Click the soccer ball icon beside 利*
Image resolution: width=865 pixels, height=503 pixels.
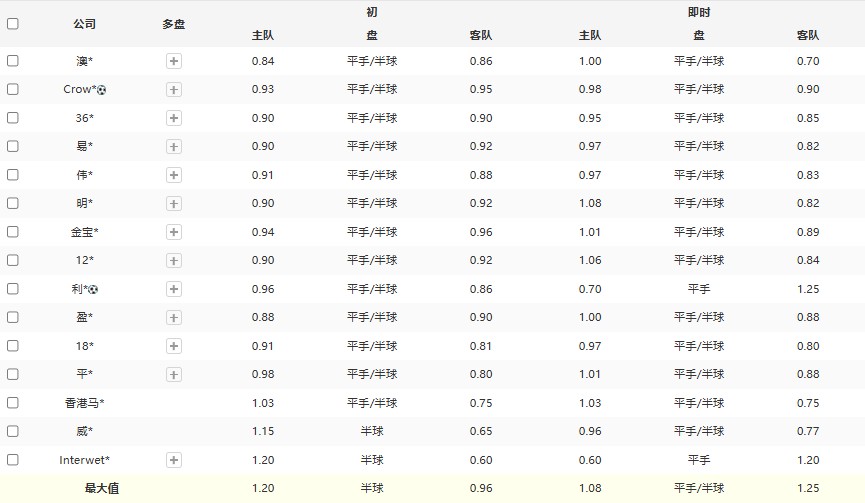94,290
